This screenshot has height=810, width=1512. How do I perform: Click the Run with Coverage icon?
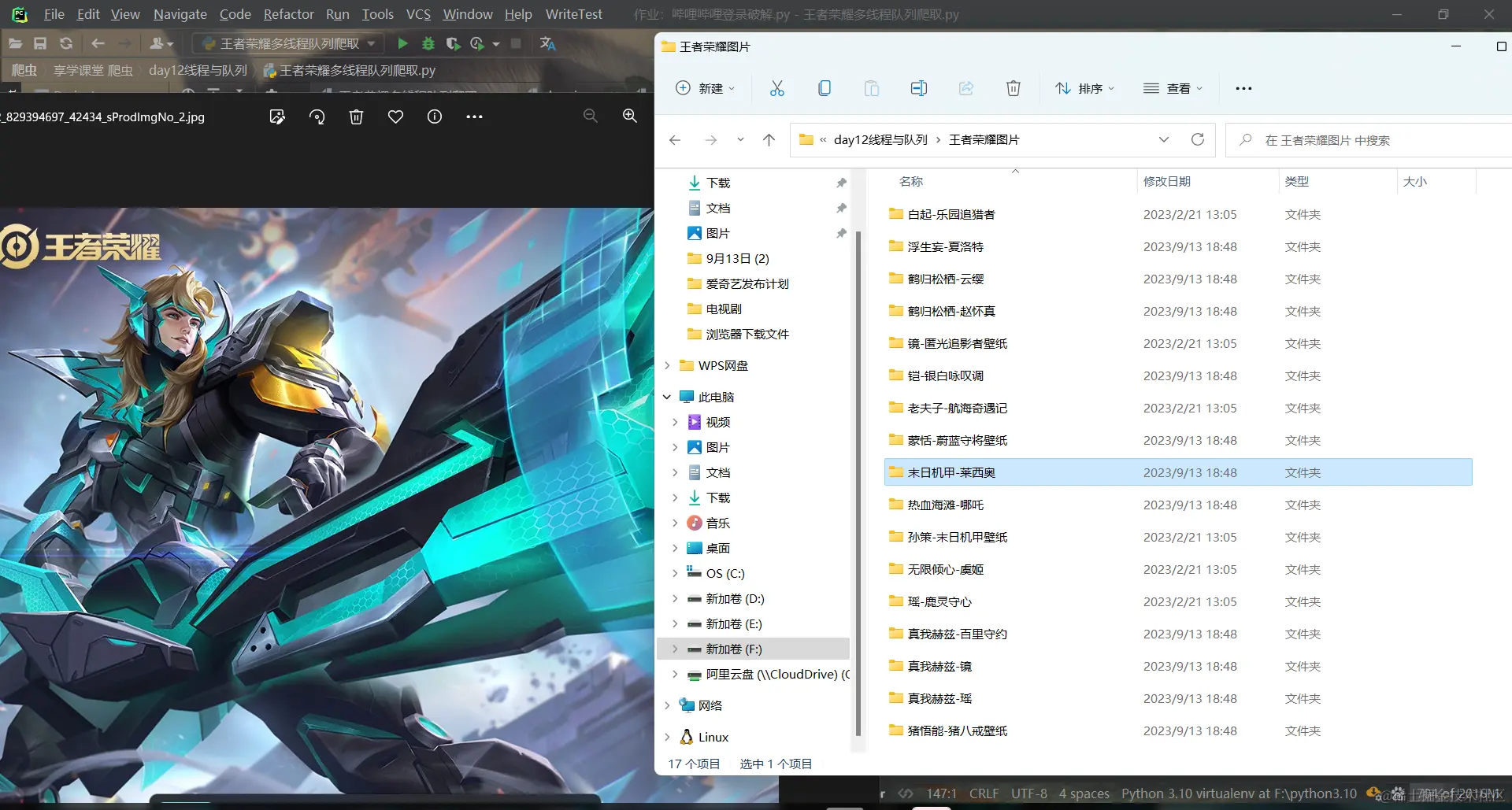453,43
